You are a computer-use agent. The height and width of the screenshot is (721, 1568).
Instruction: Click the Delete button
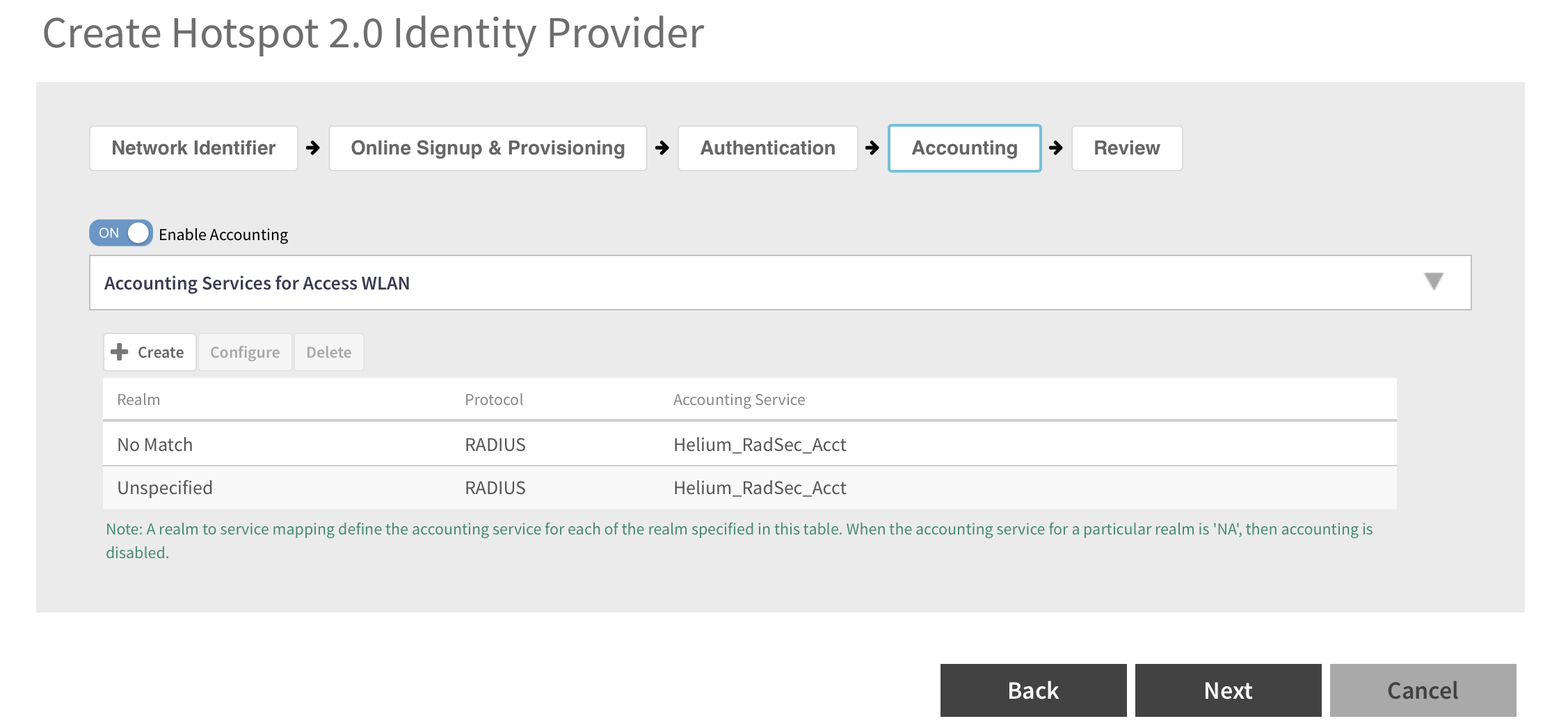coord(328,352)
